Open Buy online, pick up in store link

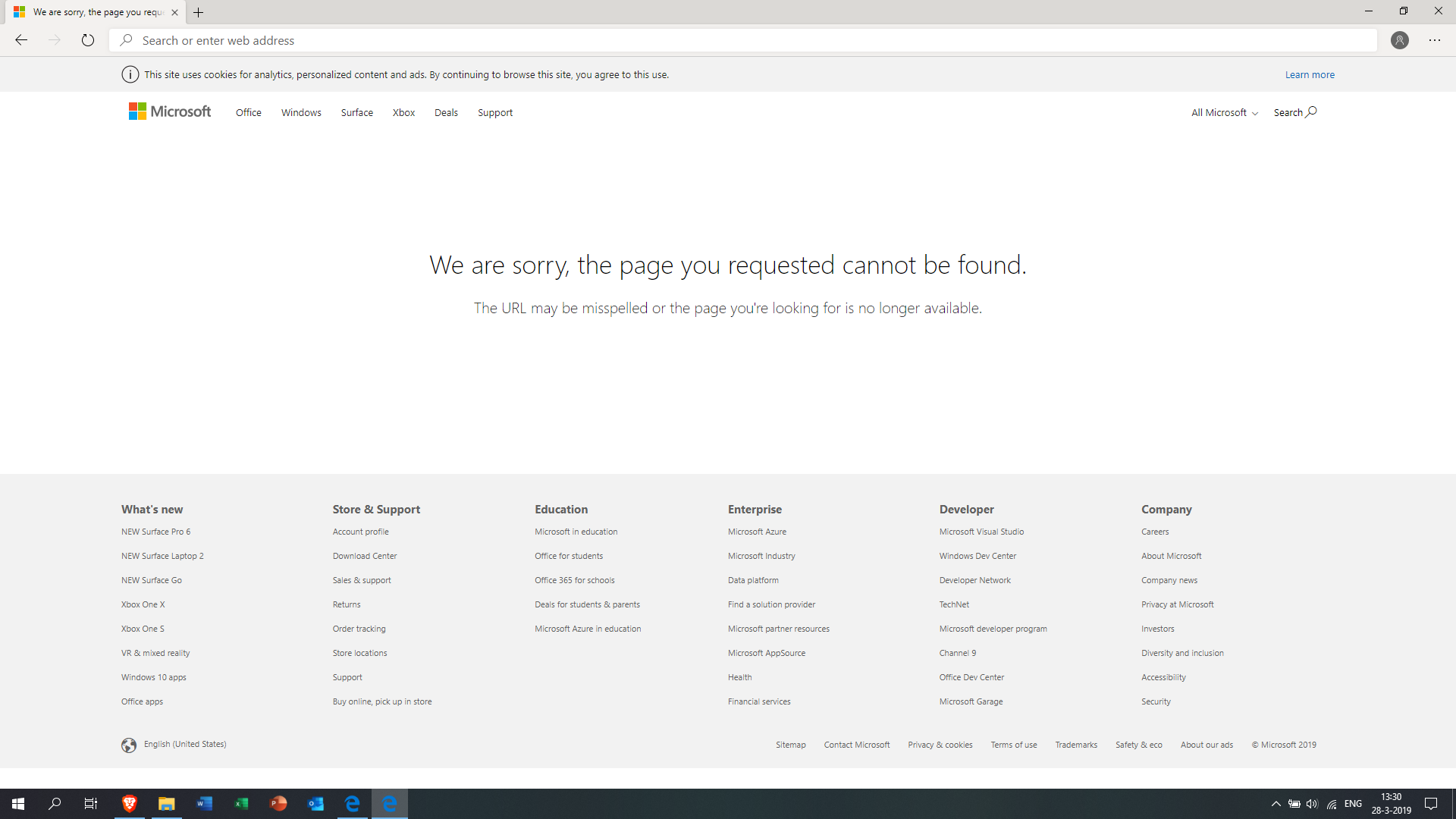382,701
